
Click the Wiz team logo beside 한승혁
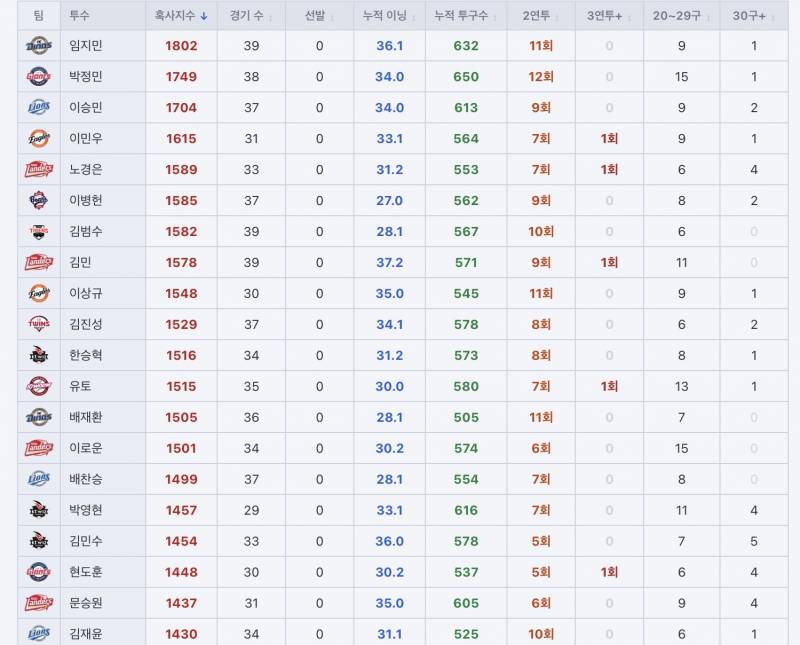click(39, 356)
